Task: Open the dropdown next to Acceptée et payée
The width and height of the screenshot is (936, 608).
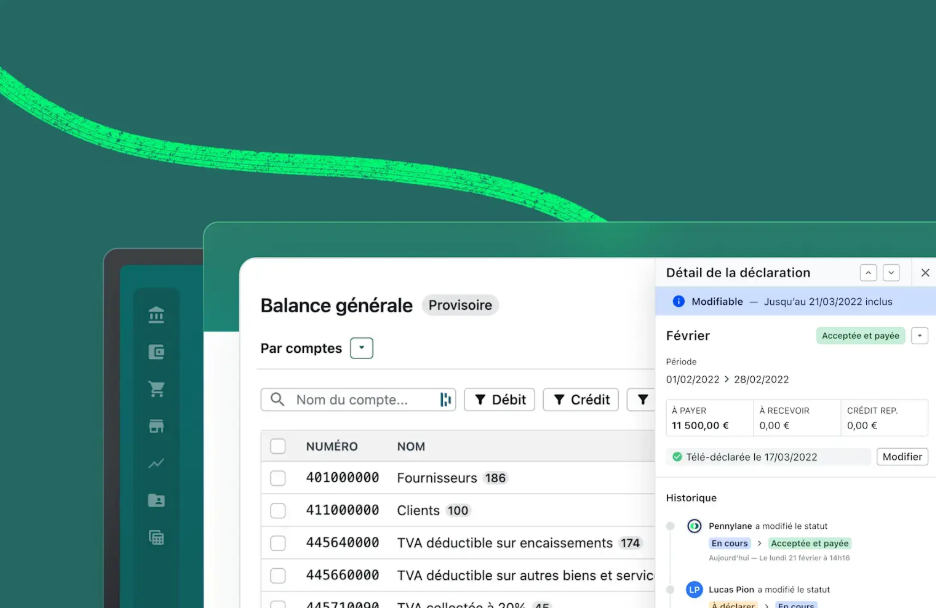Action: pos(920,336)
